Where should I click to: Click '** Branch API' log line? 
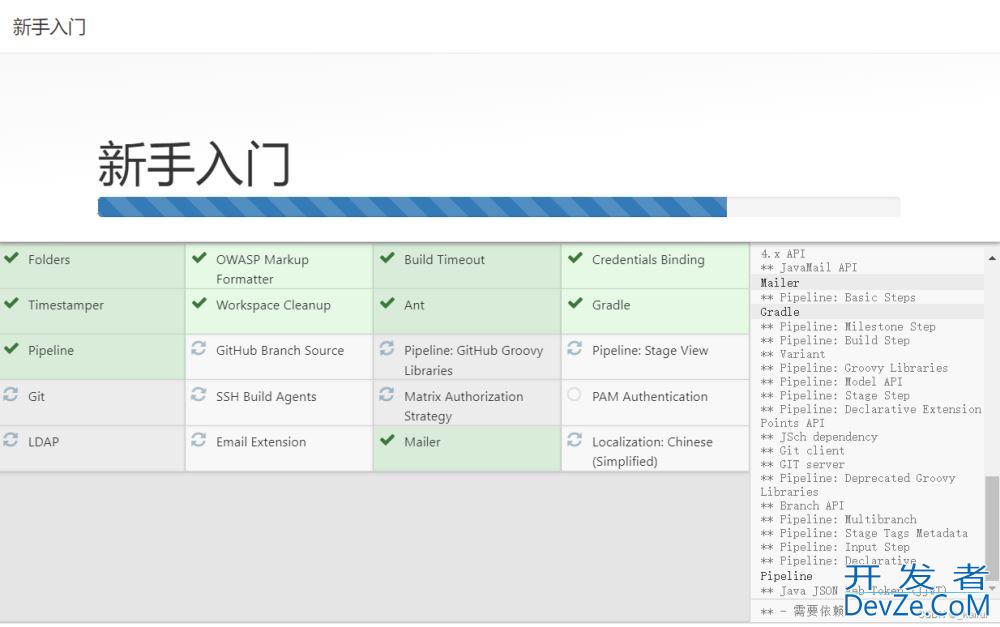pyautogui.click(x=802, y=506)
